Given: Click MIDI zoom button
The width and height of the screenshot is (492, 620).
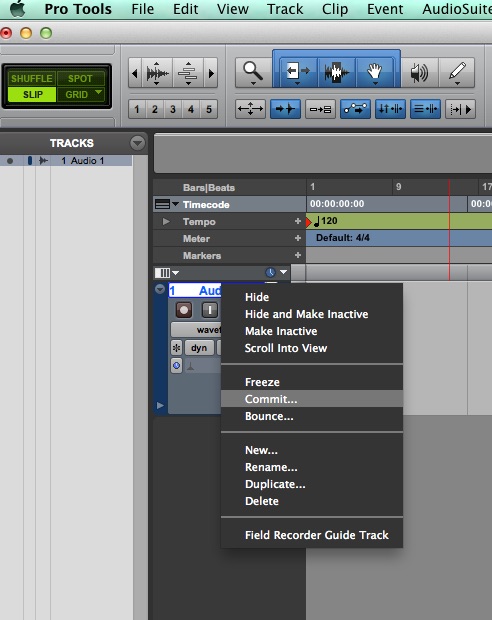Looking at the screenshot, I should coord(188,73).
